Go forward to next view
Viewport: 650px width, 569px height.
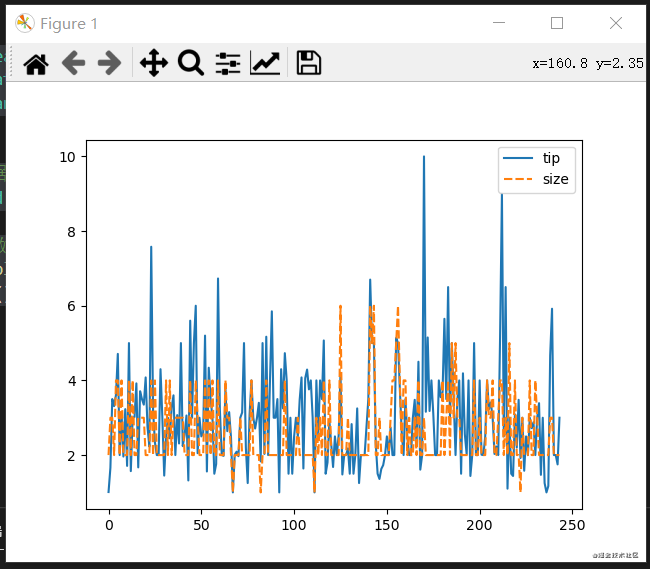[109, 64]
